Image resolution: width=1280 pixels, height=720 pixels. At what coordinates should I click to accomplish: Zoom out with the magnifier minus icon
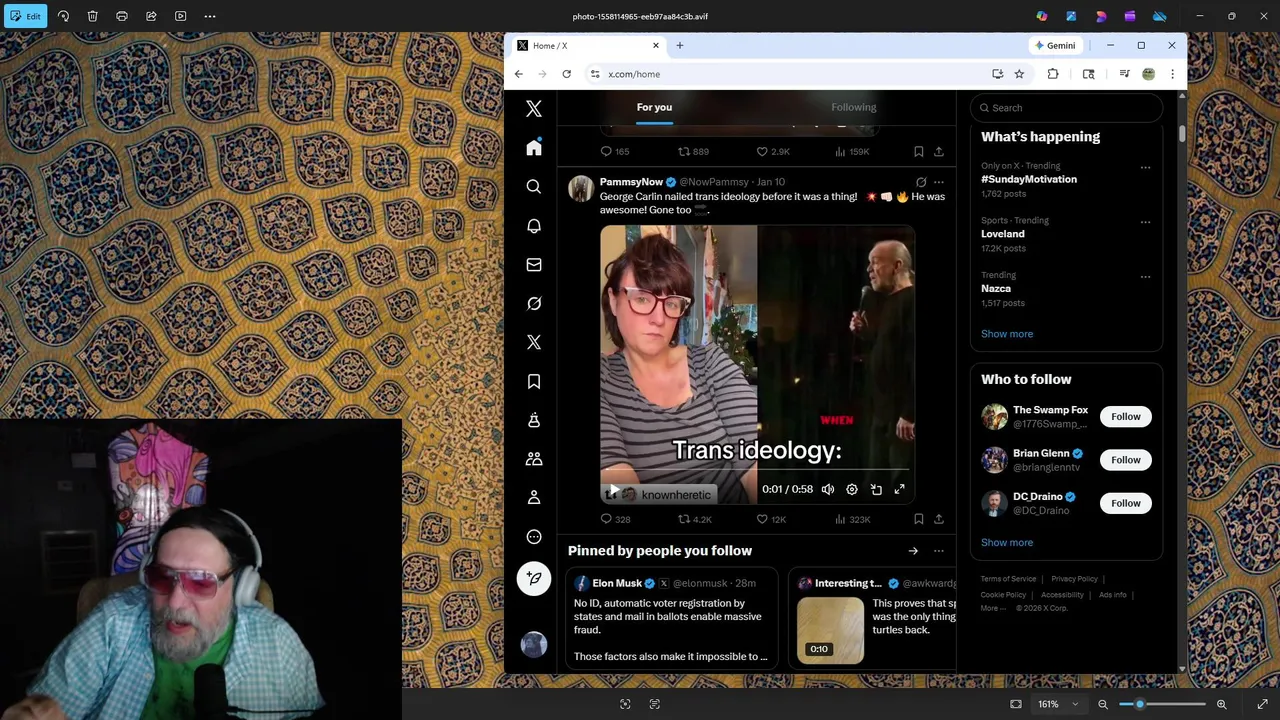(x=1103, y=704)
